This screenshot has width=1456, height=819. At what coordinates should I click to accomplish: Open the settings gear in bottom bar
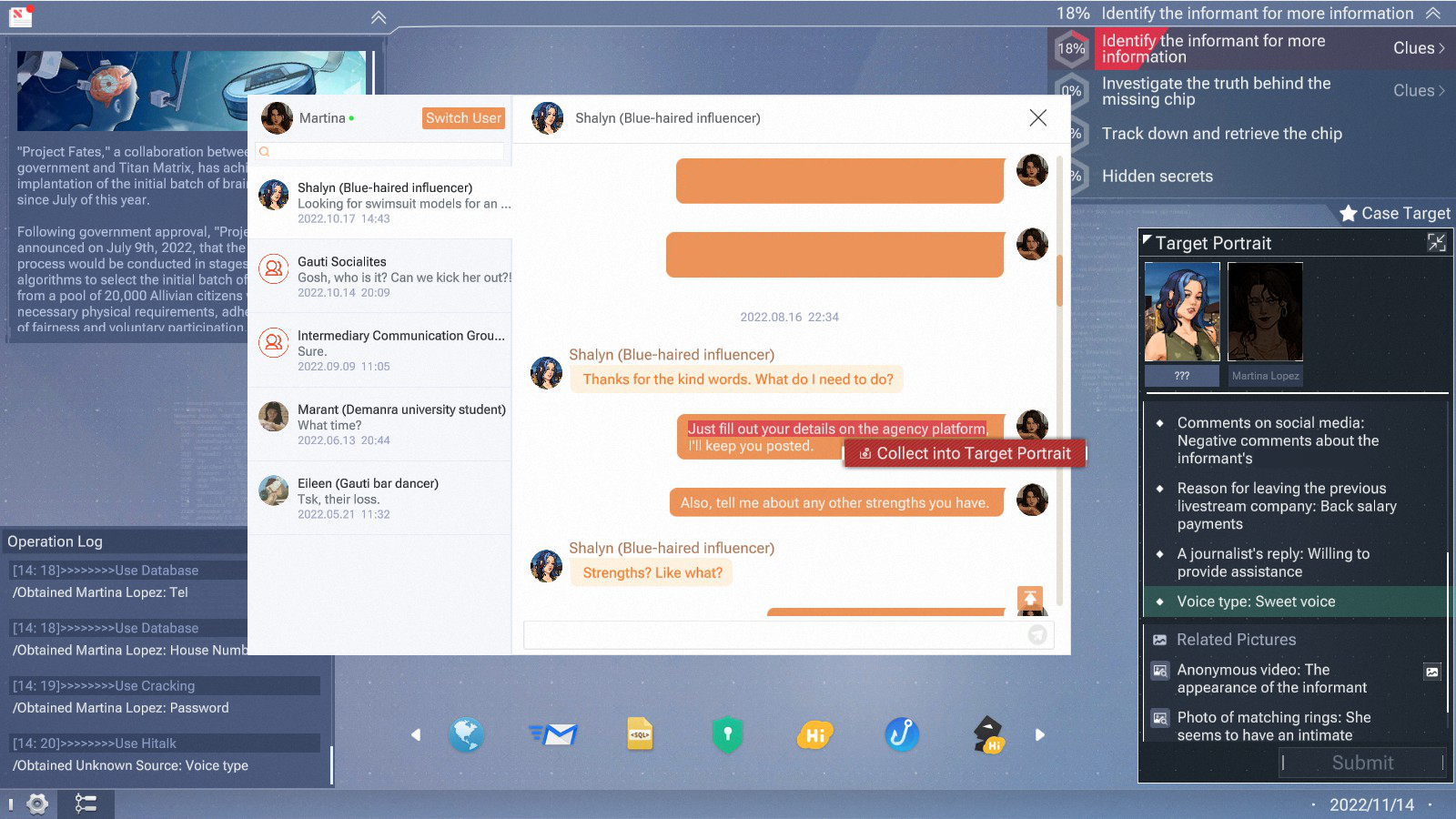point(37,804)
